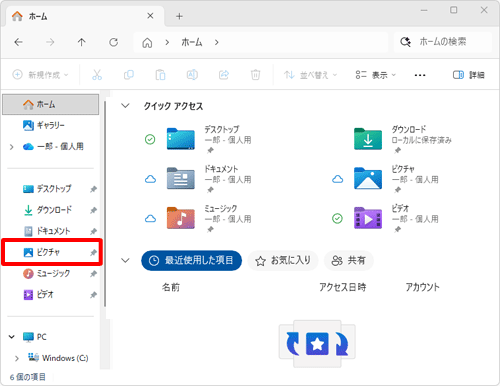500x386 pixels.
Task: Click the navigation pane vertical scrollbar
Action: tap(105, 204)
